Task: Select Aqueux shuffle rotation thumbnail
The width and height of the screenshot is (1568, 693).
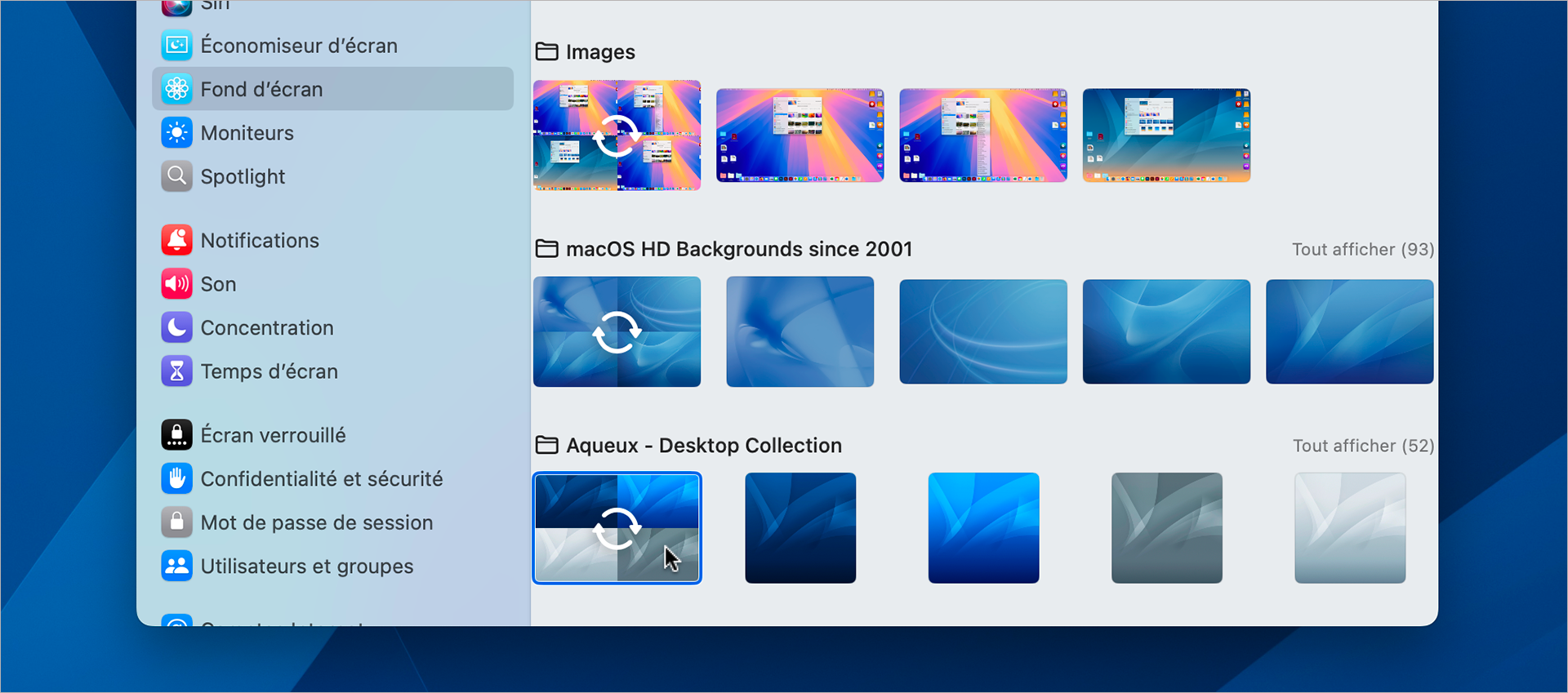Action: point(617,528)
